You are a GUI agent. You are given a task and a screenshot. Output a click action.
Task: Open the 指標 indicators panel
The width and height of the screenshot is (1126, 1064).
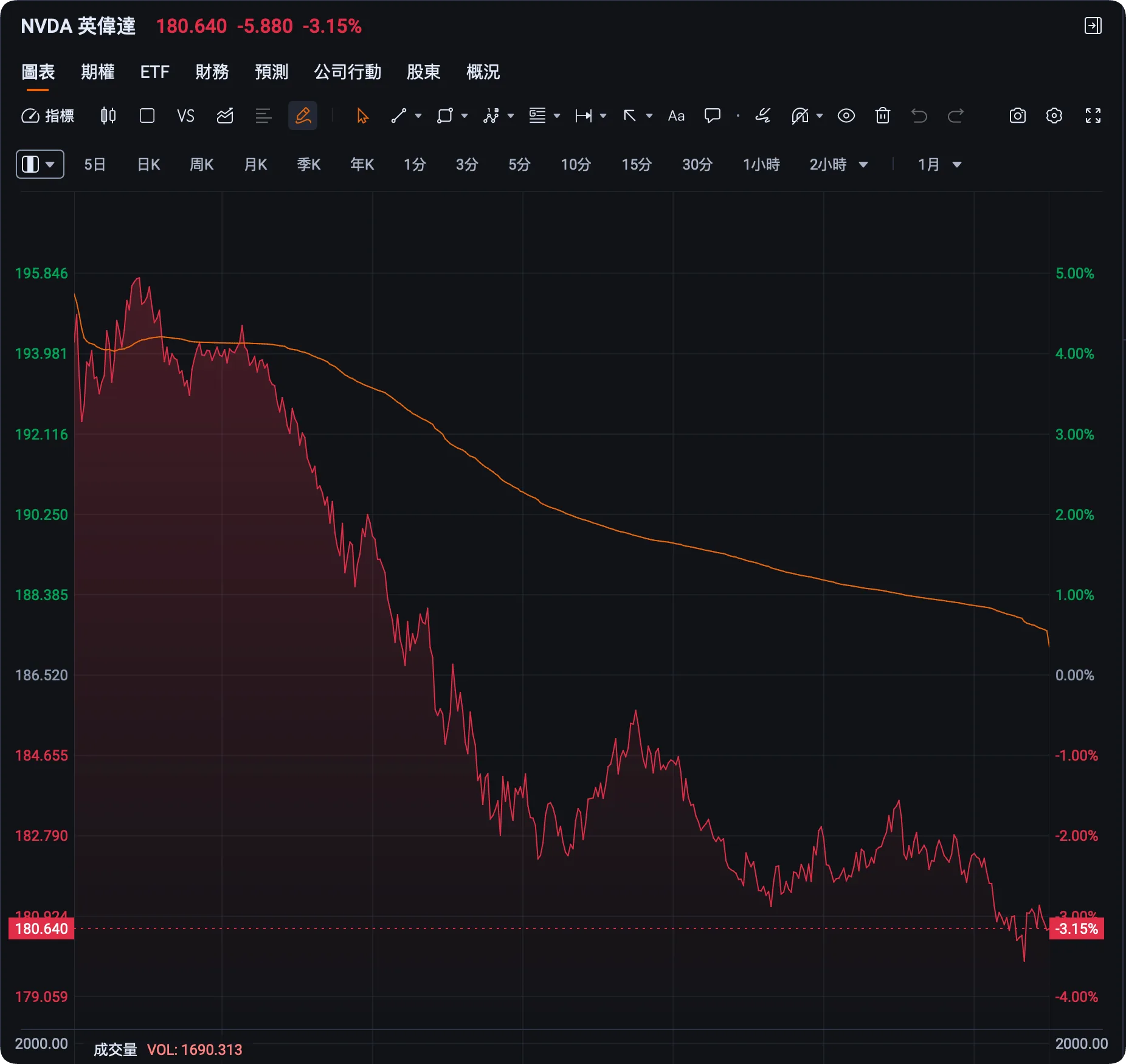47,116
